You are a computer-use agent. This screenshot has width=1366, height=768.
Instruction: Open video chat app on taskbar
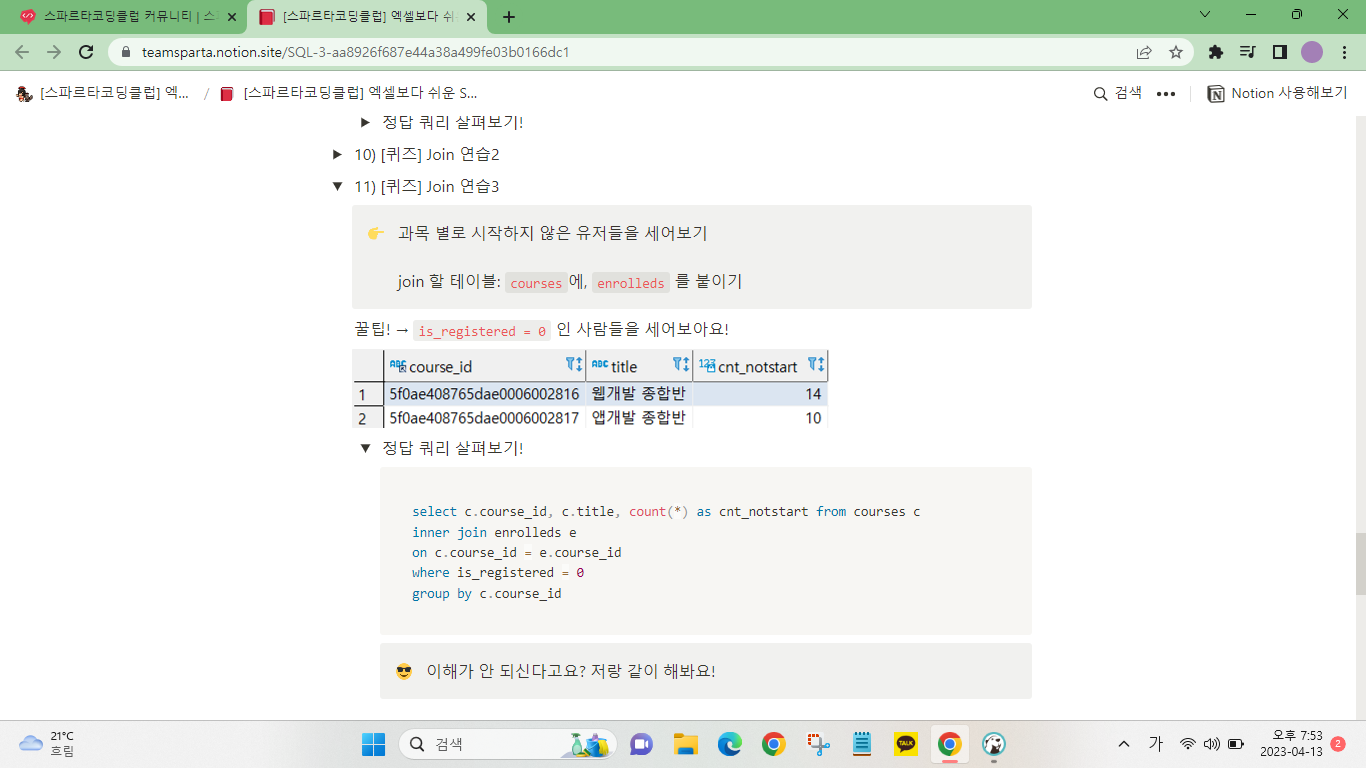tap(641, 744)
